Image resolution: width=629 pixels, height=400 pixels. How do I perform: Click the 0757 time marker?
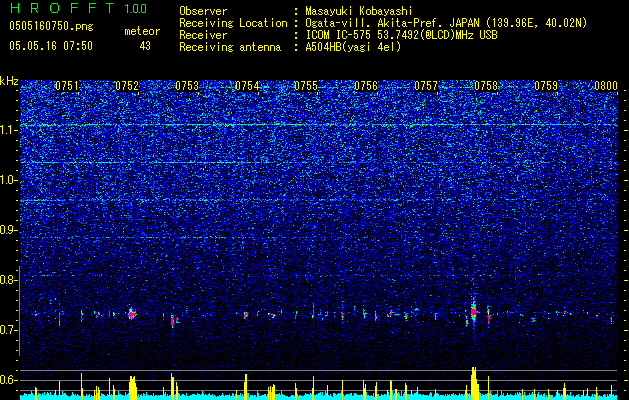426,86
